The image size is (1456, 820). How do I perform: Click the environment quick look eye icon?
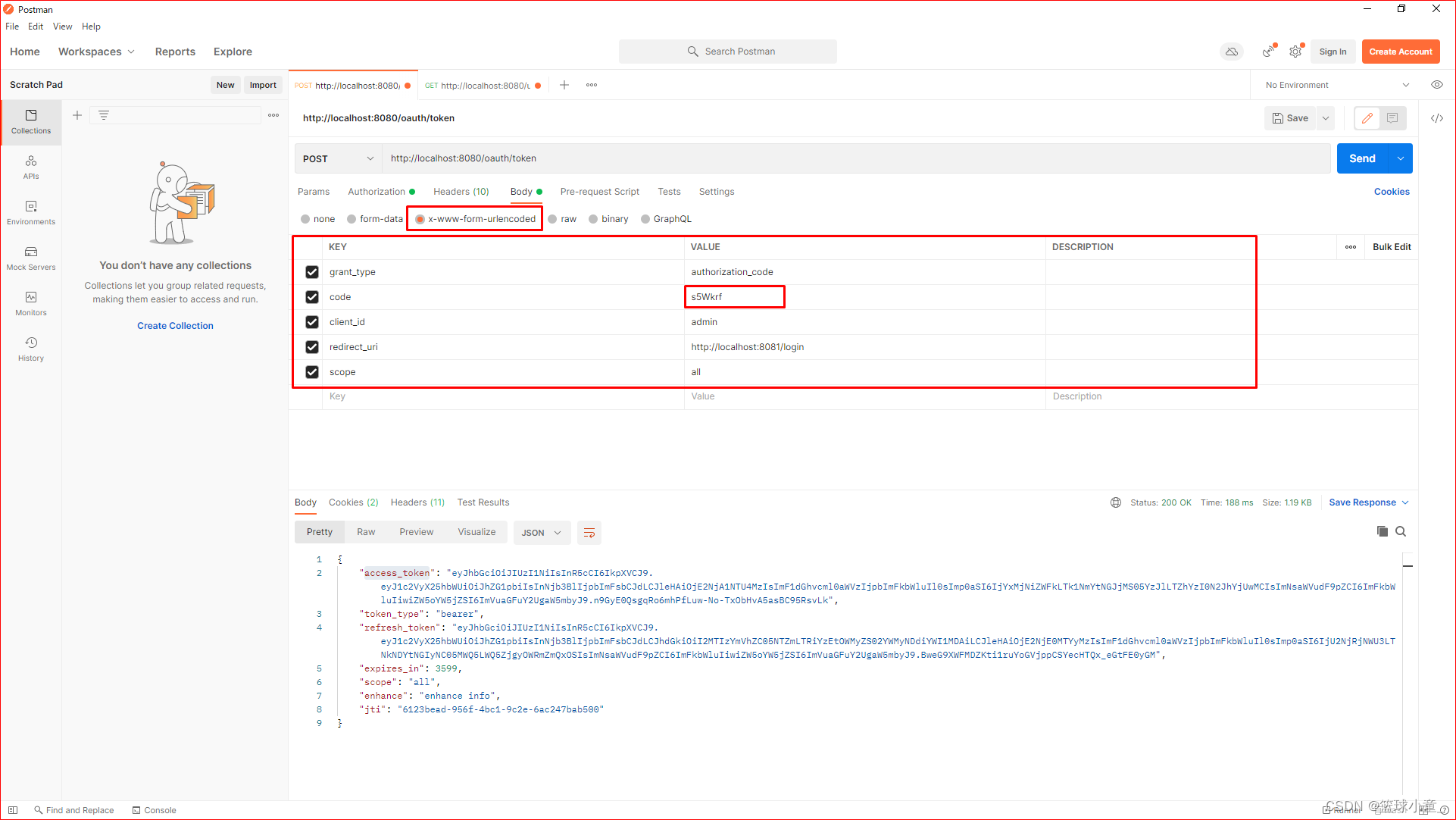click(x=1437, y=85)
